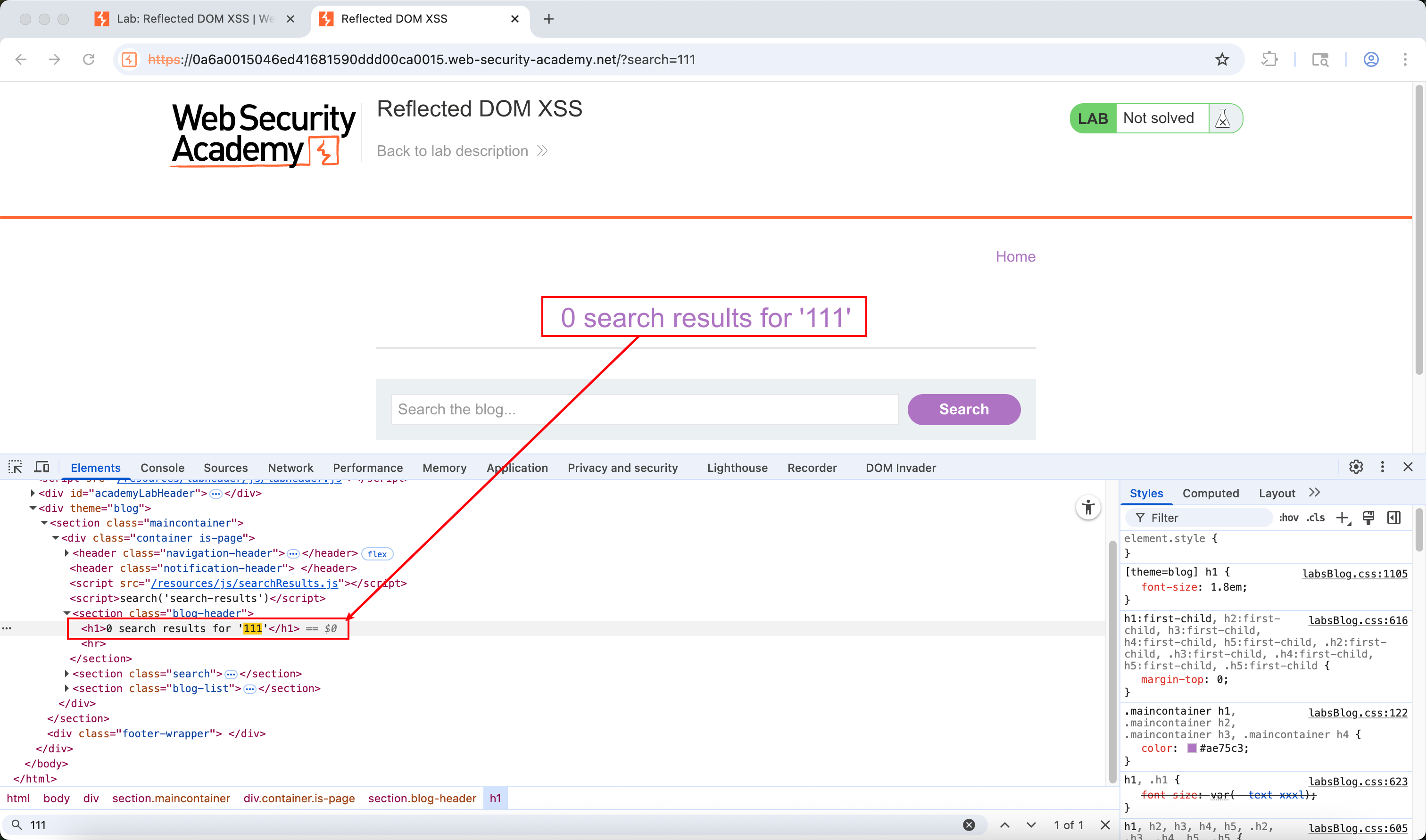
Task: Click the purple Search button
Action: coord(963,409)
